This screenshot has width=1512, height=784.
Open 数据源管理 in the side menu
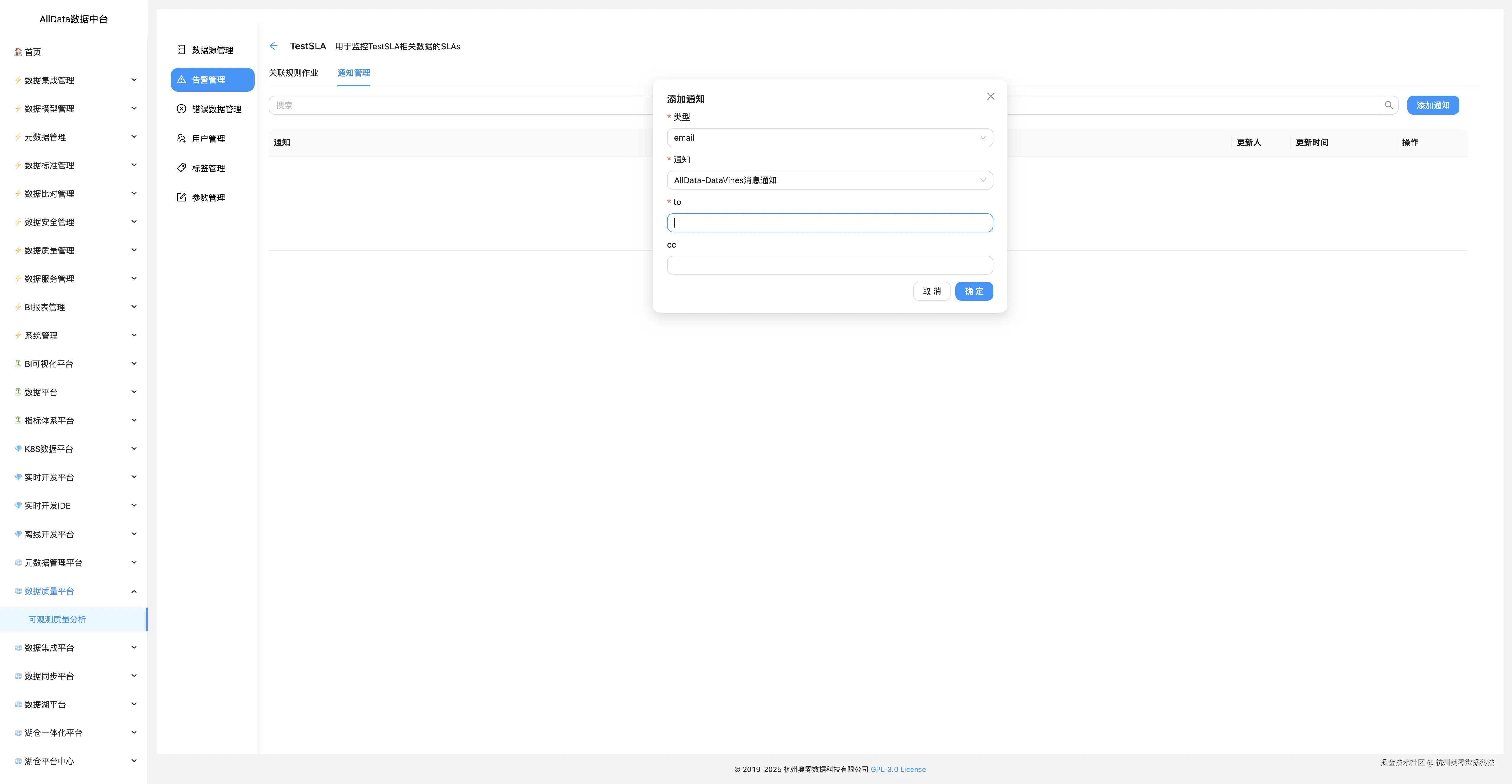pyautogui.click(x=212, y=50)
